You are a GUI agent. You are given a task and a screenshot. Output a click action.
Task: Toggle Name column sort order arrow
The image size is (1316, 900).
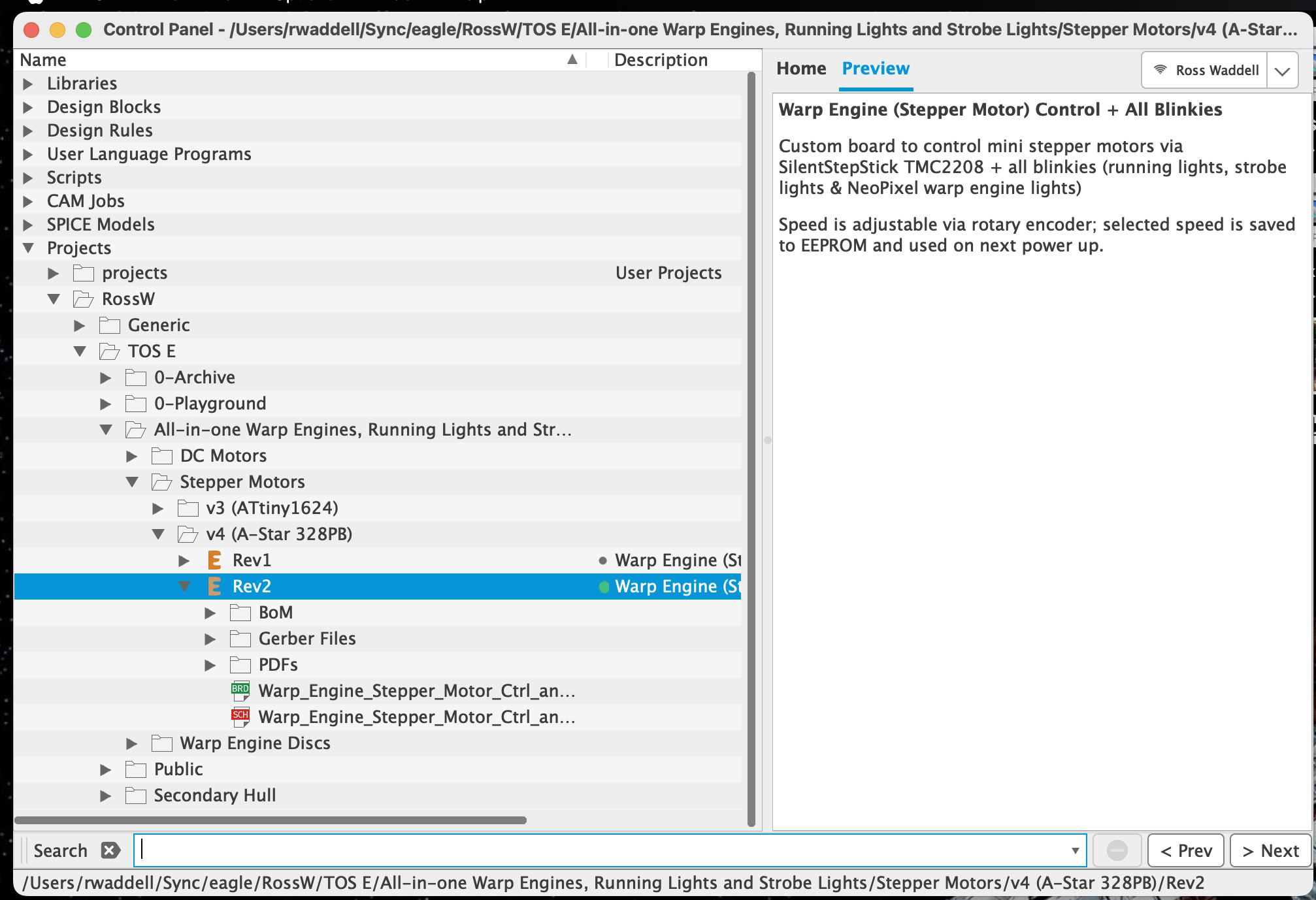pos(572,59)
